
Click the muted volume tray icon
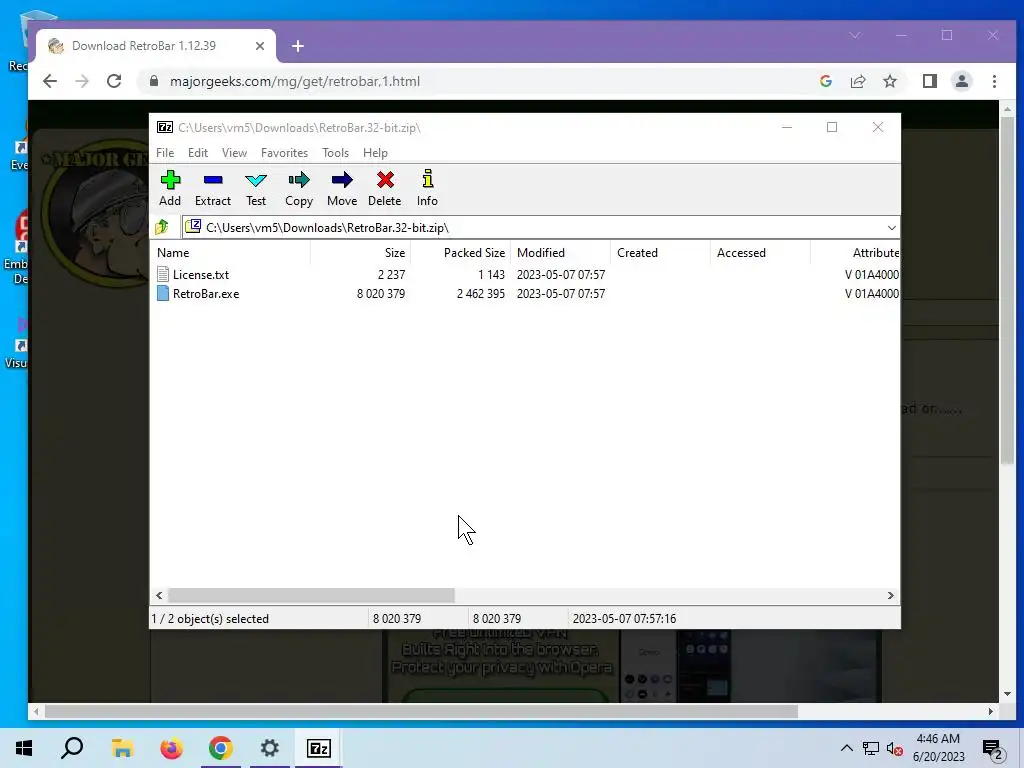[x=895, y=748]
